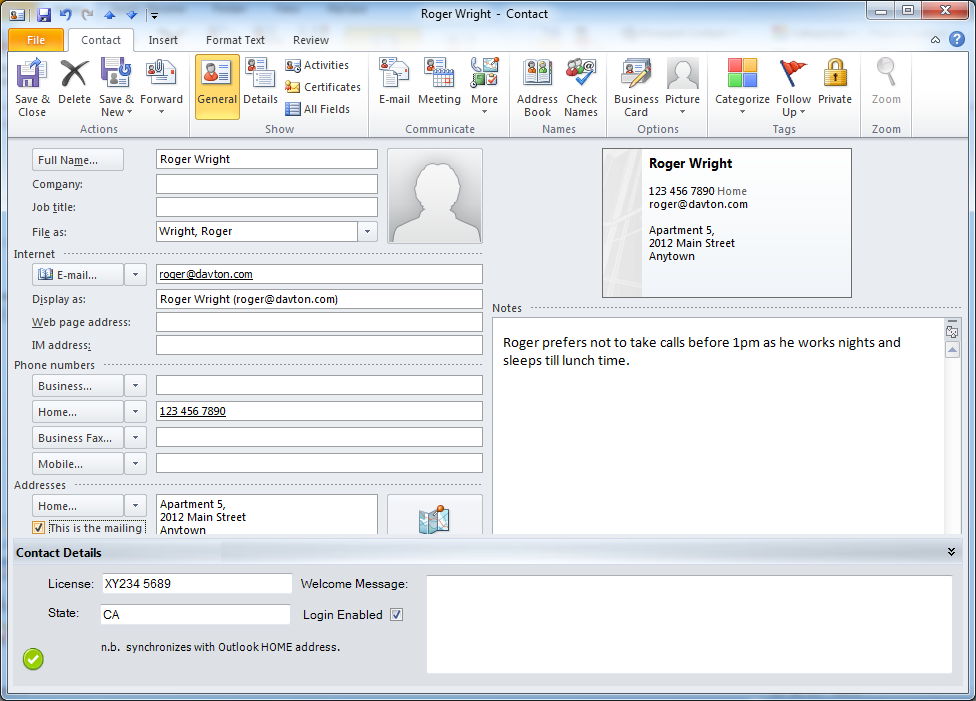Click the Mobile... button
This screenshot has width=976, height=701.
[78, 464]
